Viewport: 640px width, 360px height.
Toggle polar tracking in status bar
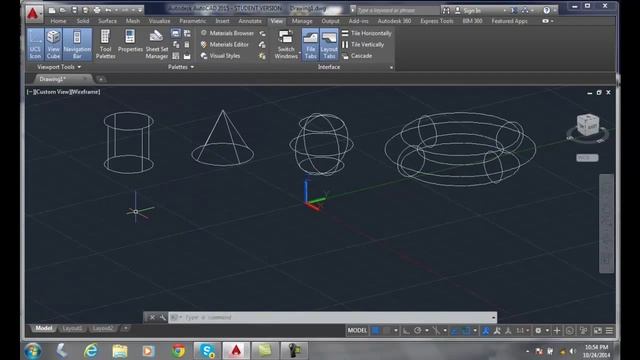click(418, 331)
